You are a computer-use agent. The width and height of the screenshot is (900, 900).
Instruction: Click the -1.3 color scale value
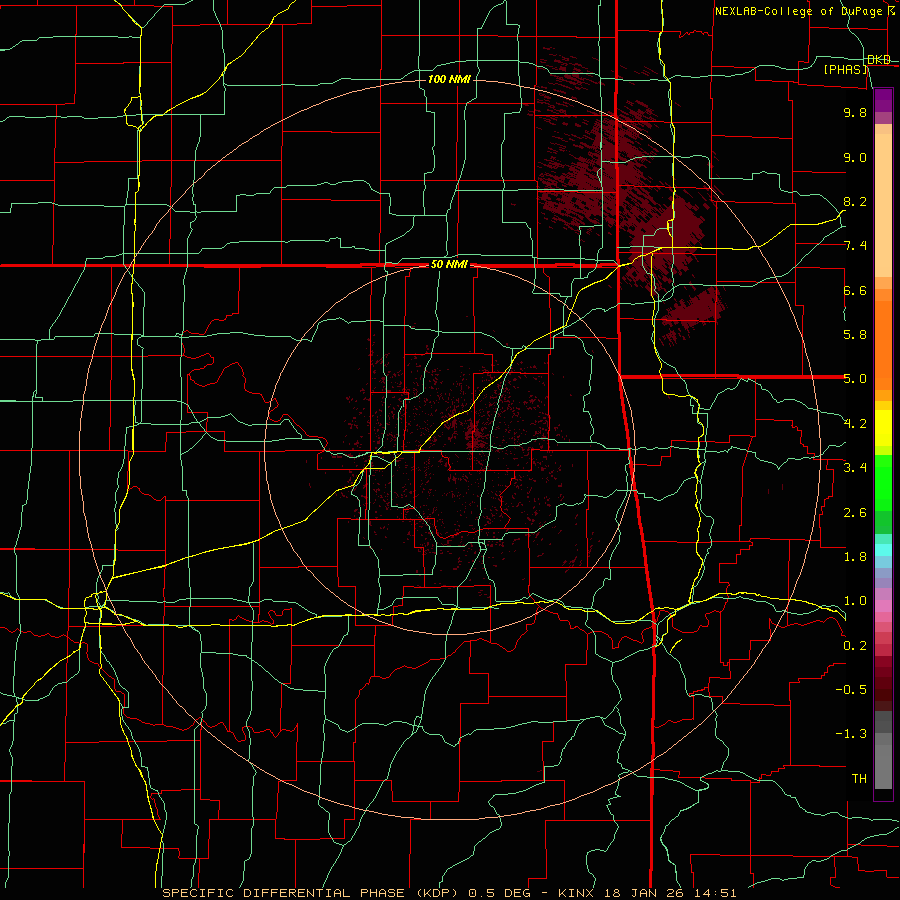point(851,734)
